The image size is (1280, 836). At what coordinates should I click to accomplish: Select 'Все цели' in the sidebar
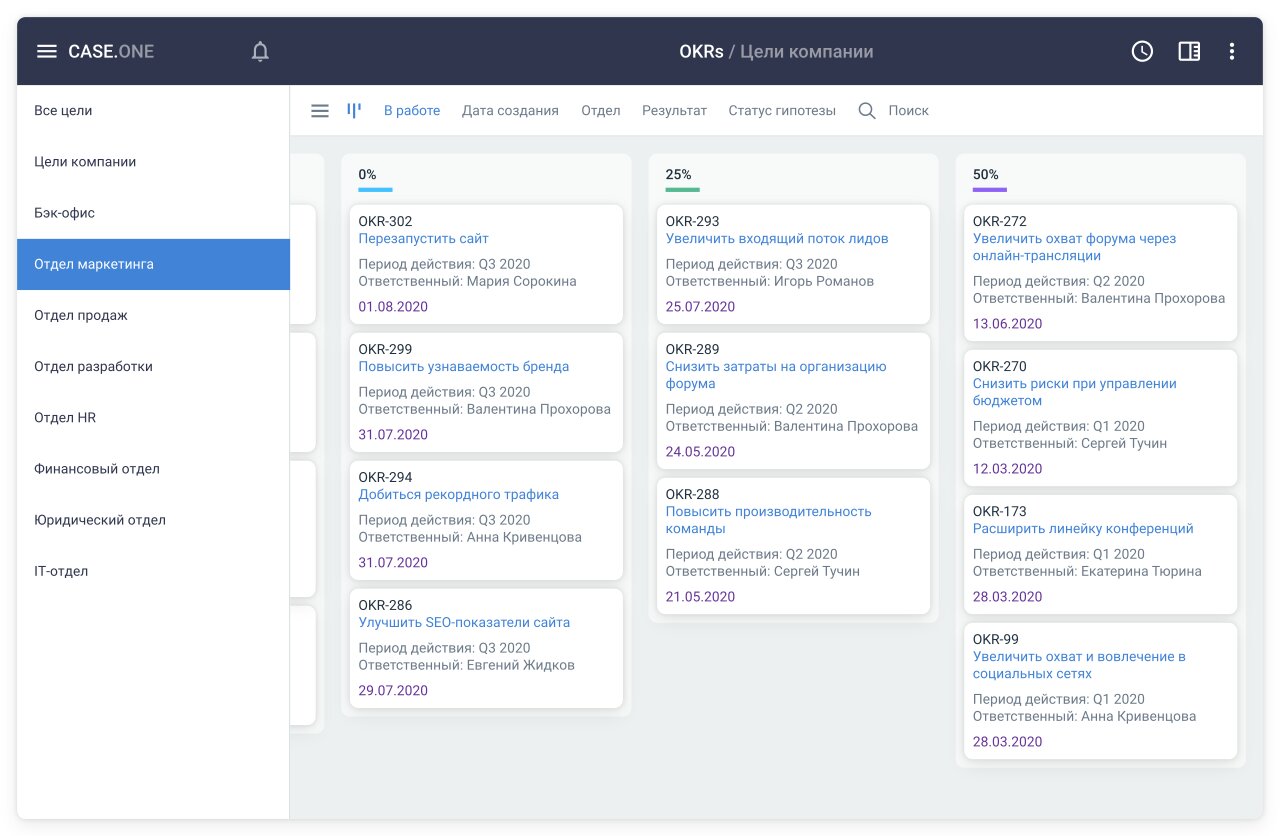tap(153, 111)
